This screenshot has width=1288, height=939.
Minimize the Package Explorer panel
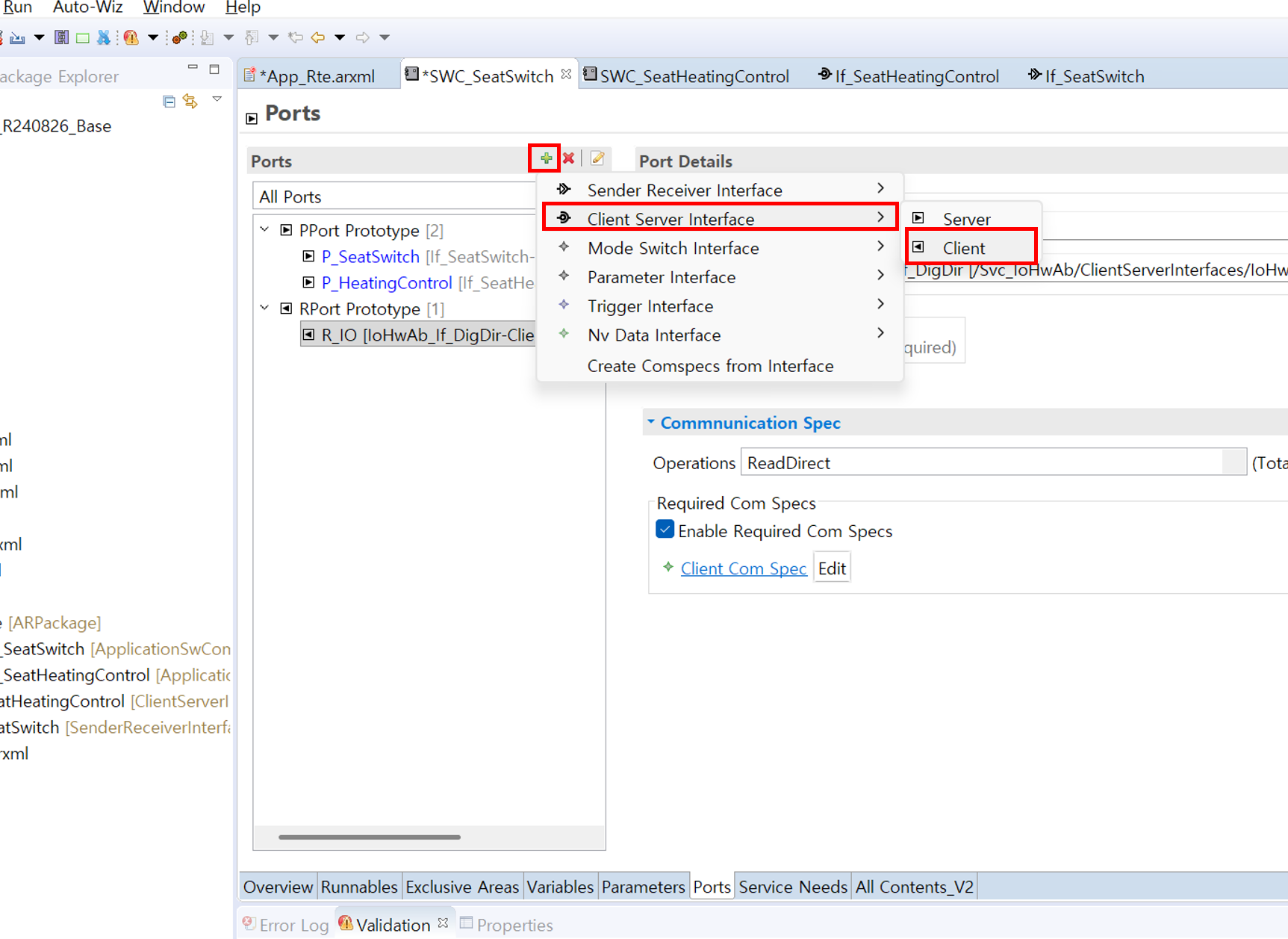click(x=193, y=68)
